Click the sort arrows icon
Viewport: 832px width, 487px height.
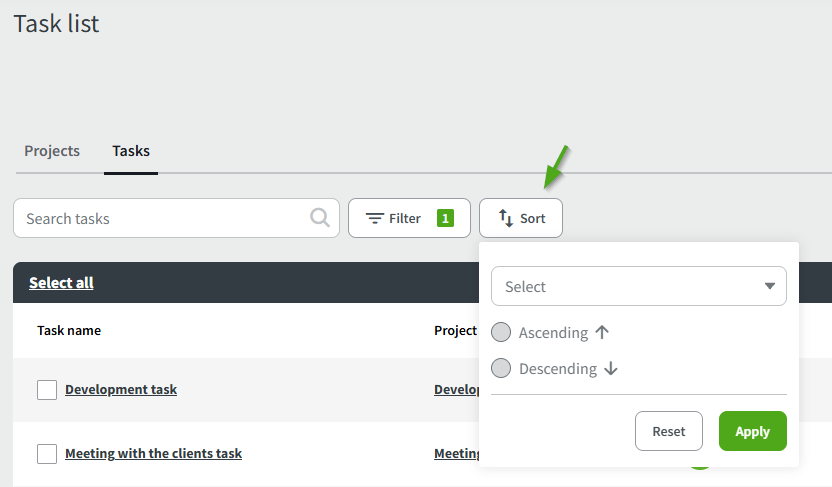[x=506, y=218]
